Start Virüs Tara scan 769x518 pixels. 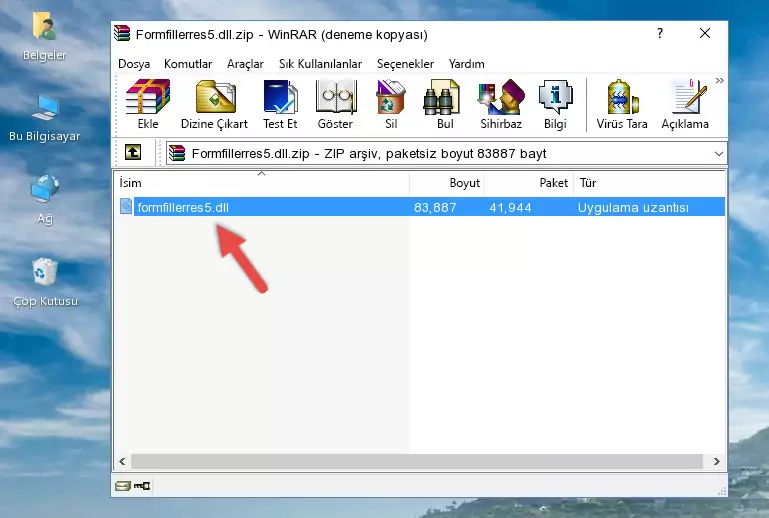[622, 104]
